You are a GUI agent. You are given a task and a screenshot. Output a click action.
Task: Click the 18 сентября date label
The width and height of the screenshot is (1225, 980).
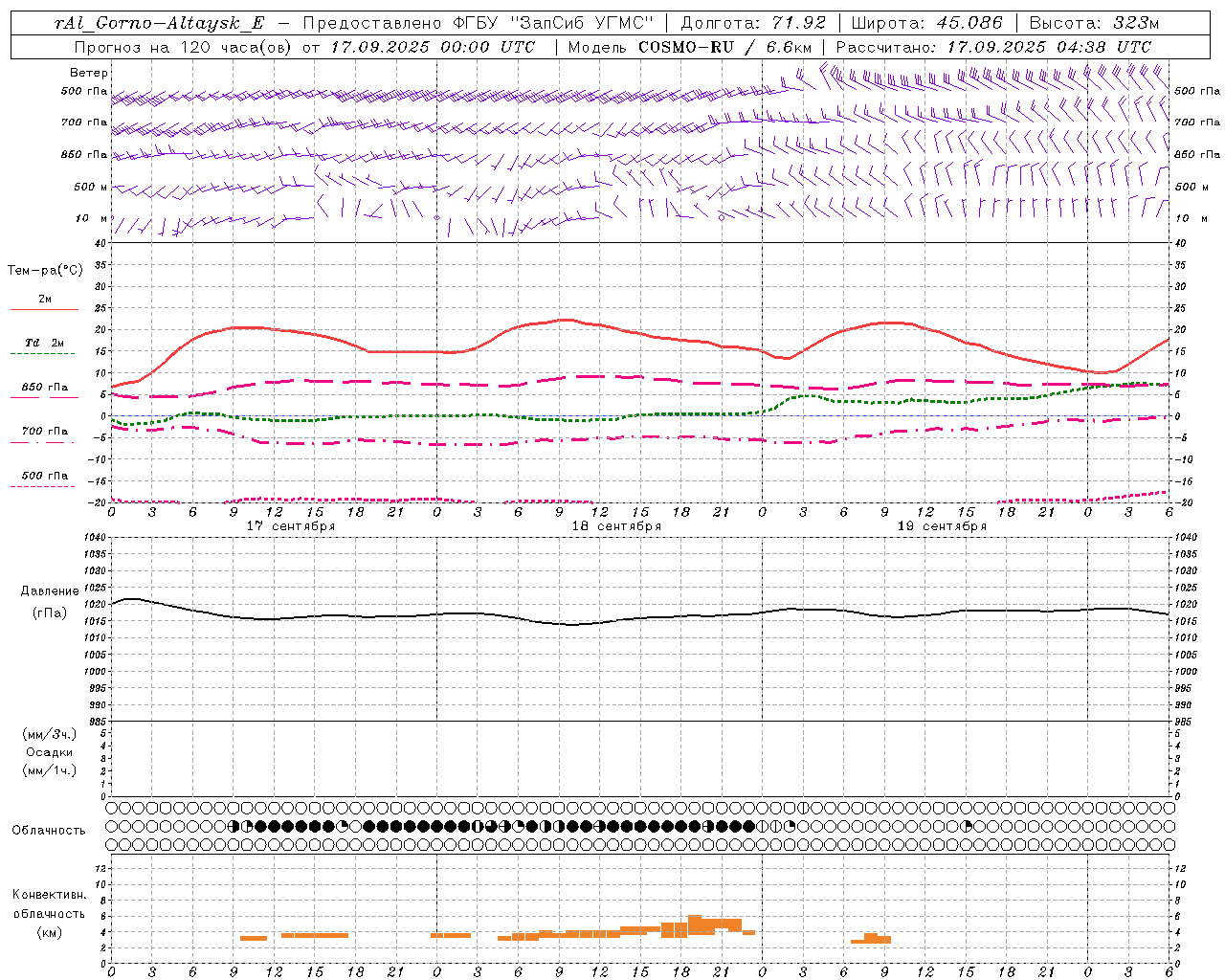(616, 526)
